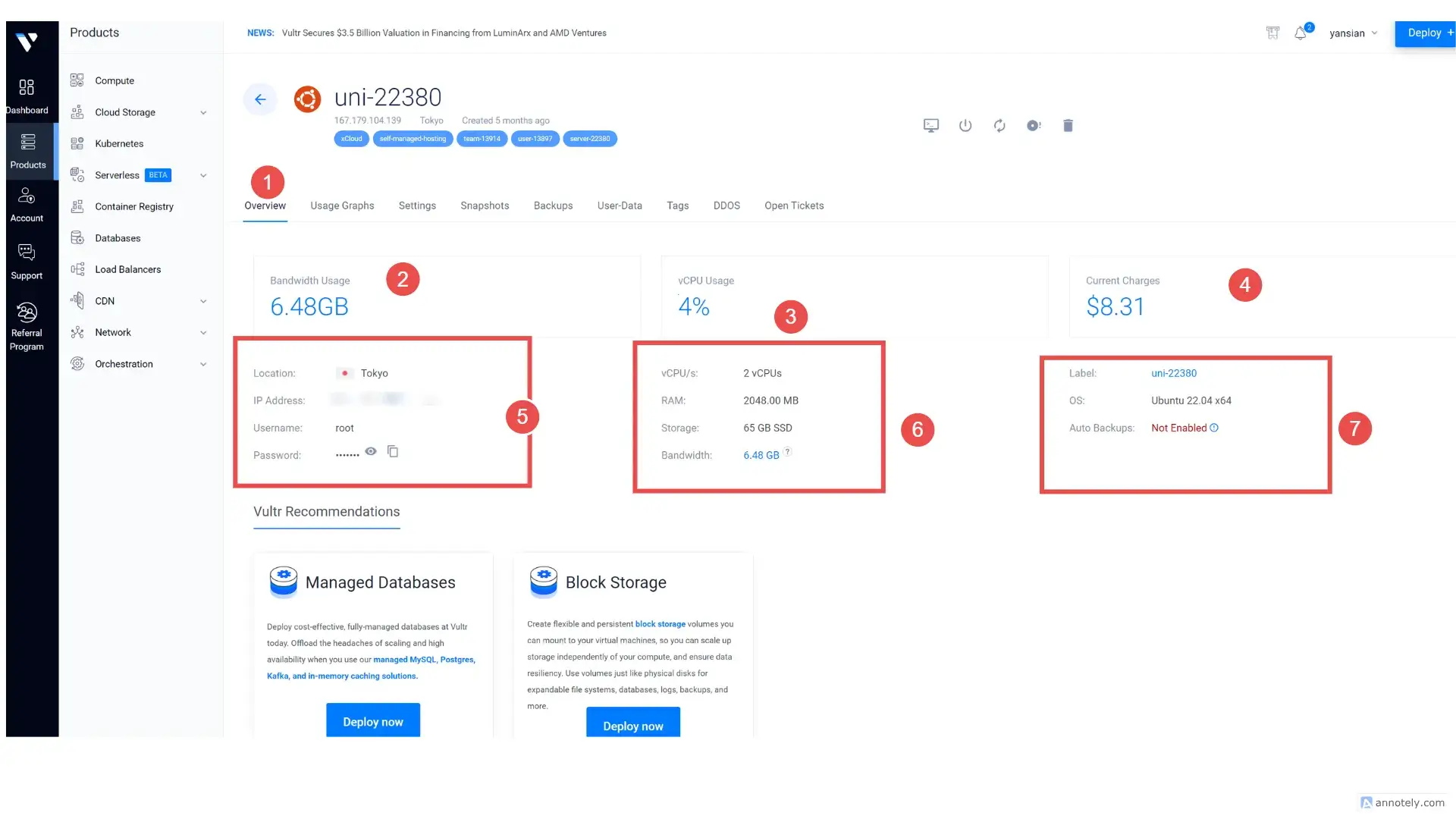The width and height of the screenshot is (1456, 819).
Task: Click the bandwidth help question mark
Action: click(787, 452)
